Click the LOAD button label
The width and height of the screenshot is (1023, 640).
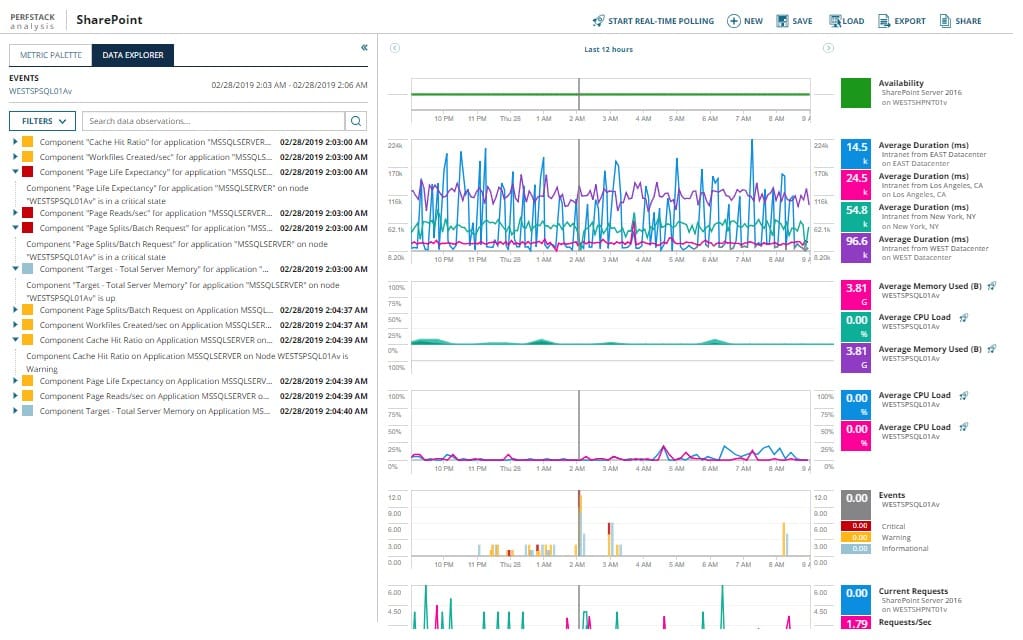(853, 21)
